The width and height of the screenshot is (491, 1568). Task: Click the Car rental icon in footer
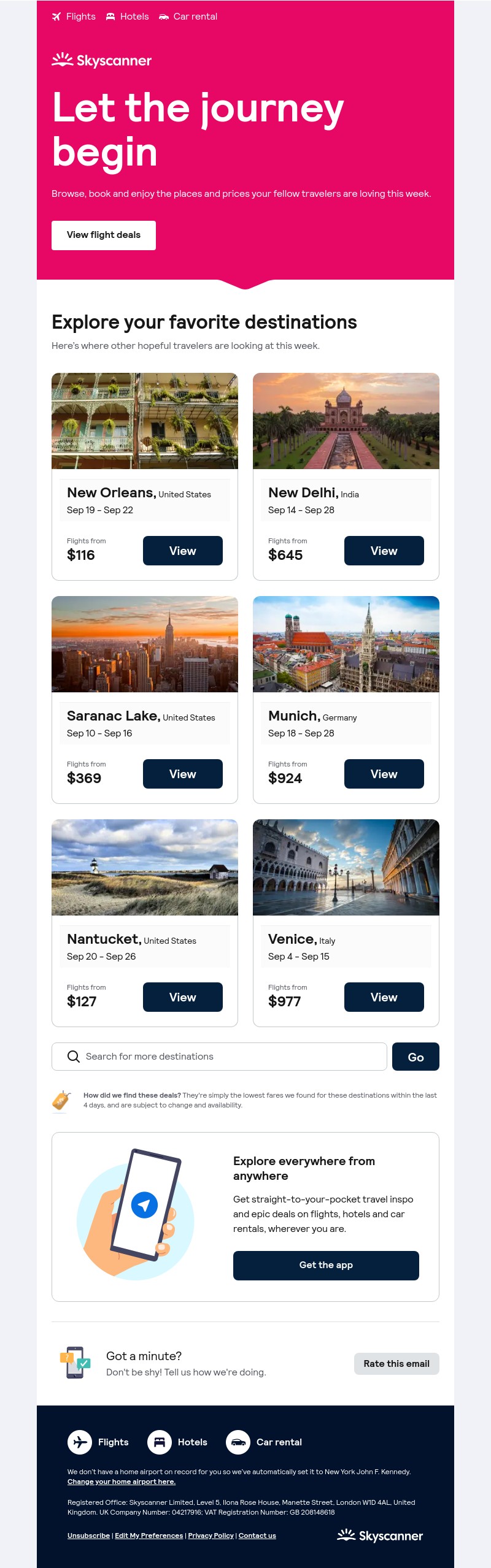pyautogui.click(x=238, y=1442)
